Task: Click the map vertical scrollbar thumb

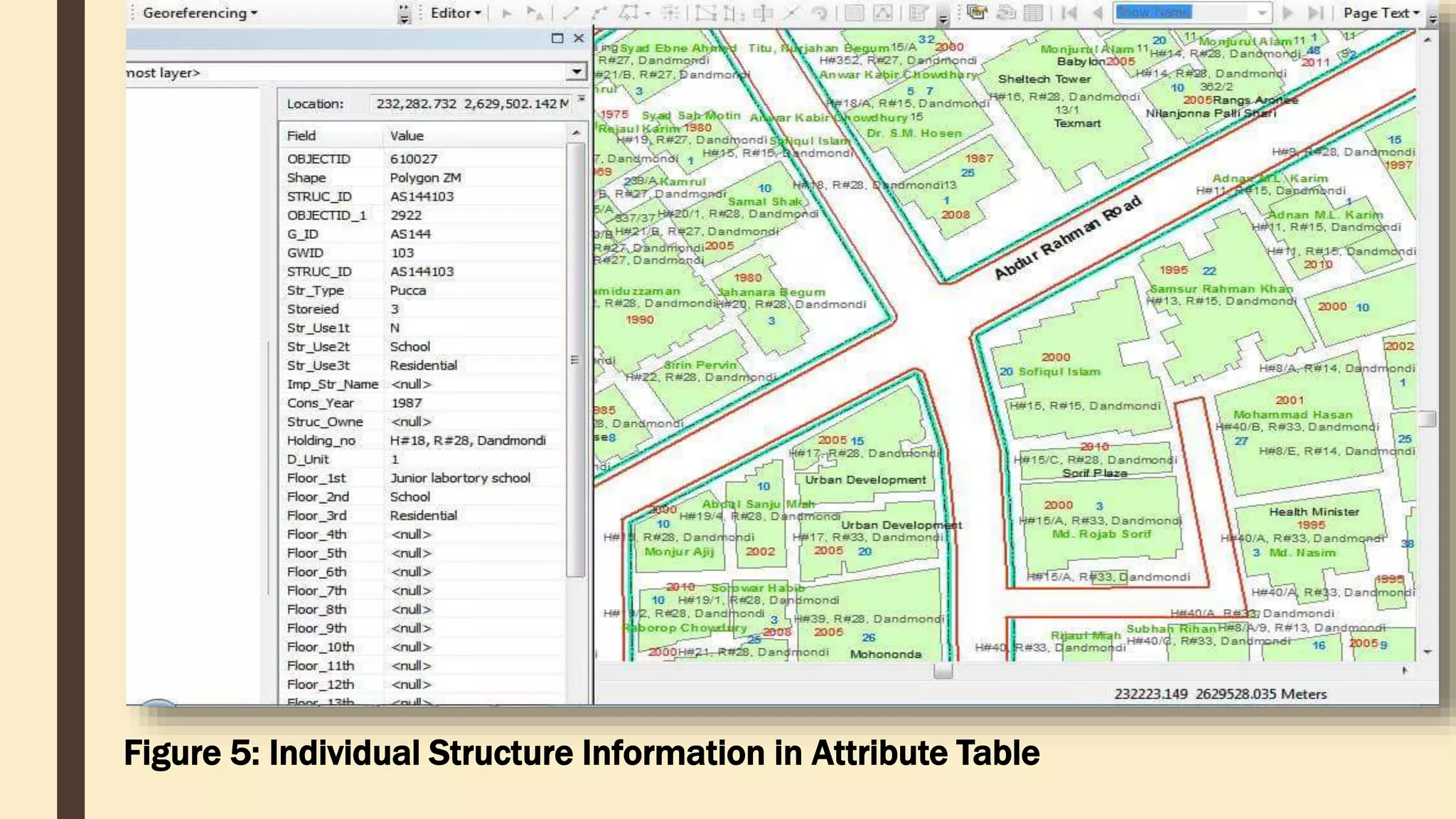Action: 1427,419
